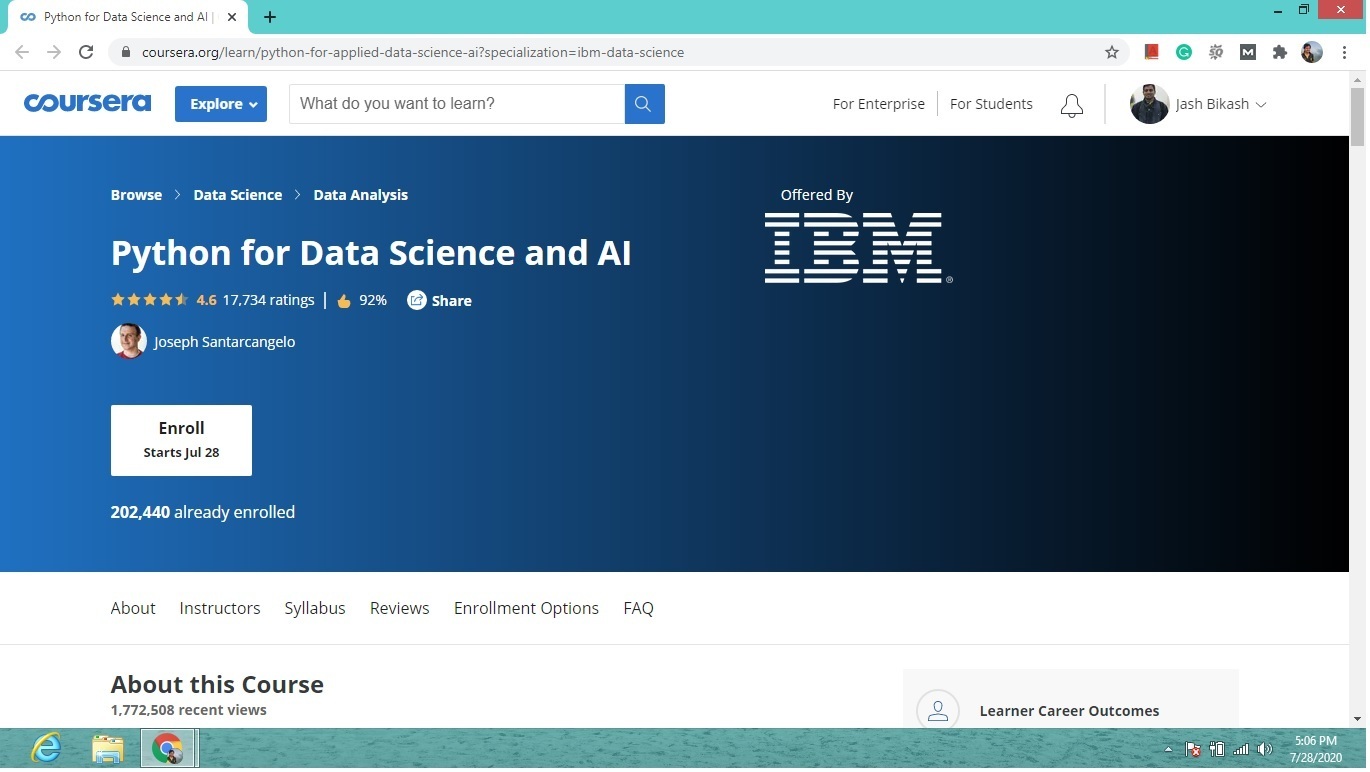Click the gear-shaped extension icon
The height and width of the screenshot is (772, 1370).
pos(1216,52)
